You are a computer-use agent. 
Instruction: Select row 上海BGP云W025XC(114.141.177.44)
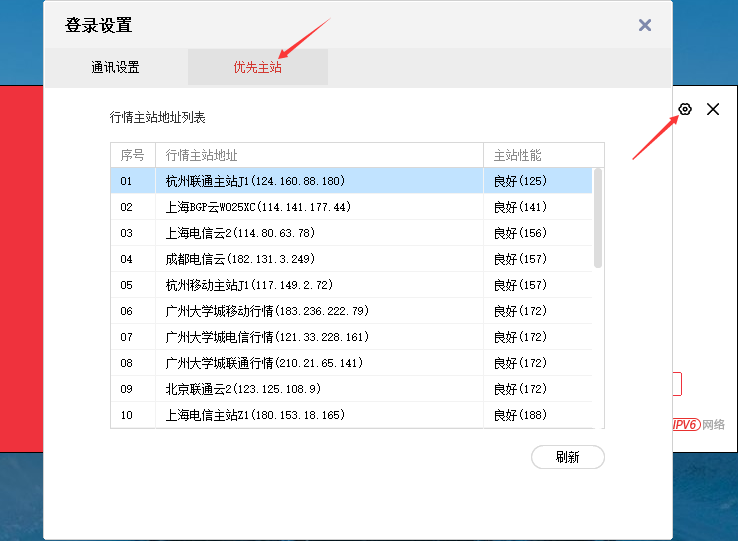(351, 207)
